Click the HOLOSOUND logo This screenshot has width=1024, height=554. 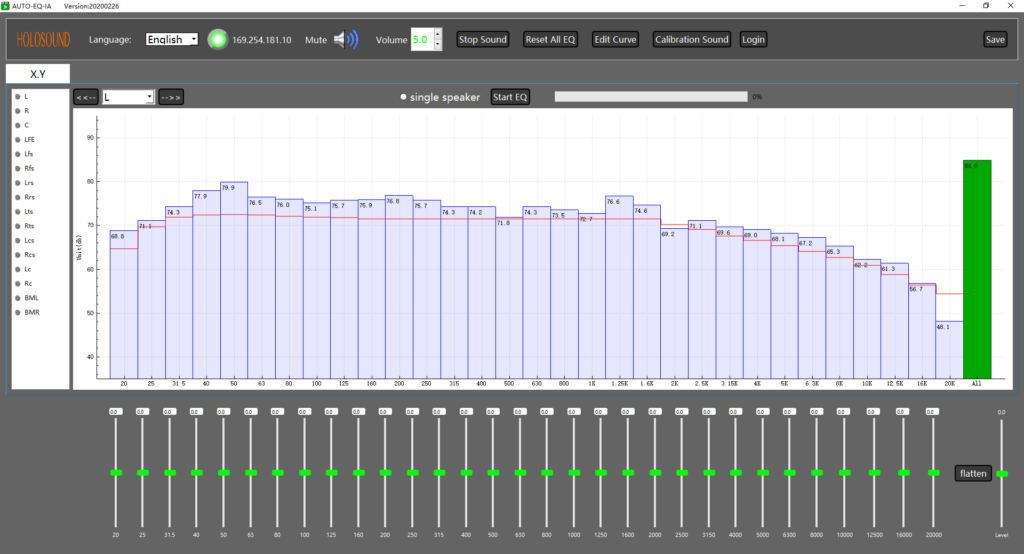[x=46, y=40]
